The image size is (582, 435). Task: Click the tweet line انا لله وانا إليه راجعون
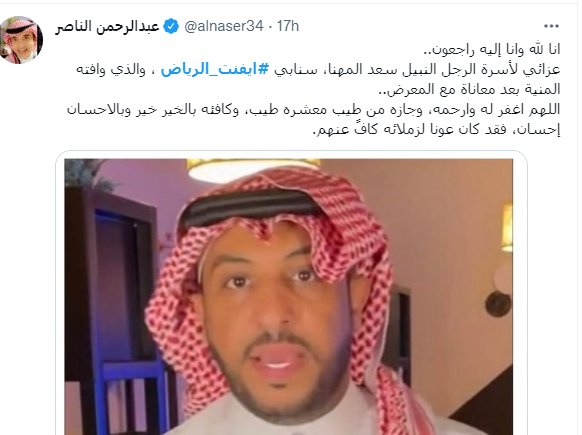(492, 49)
